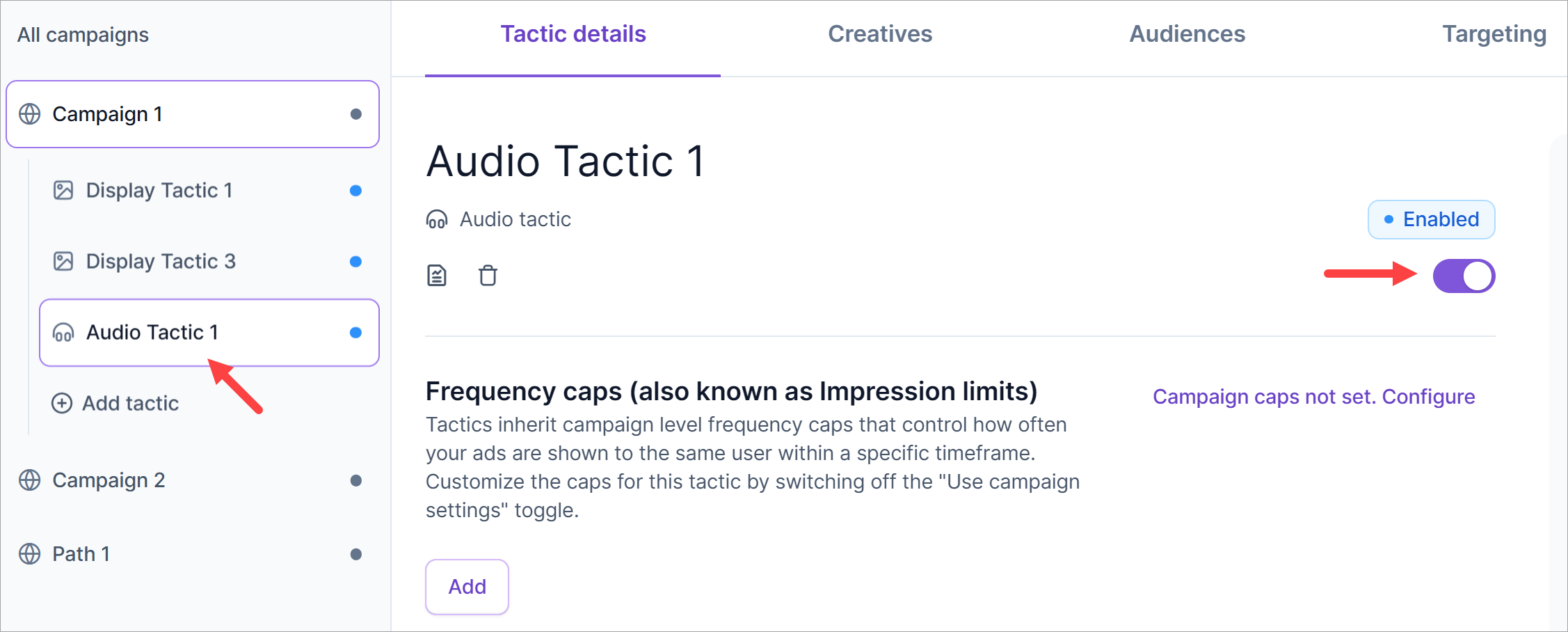Click the image icon for Display Tactic 3

coord(63,262)
